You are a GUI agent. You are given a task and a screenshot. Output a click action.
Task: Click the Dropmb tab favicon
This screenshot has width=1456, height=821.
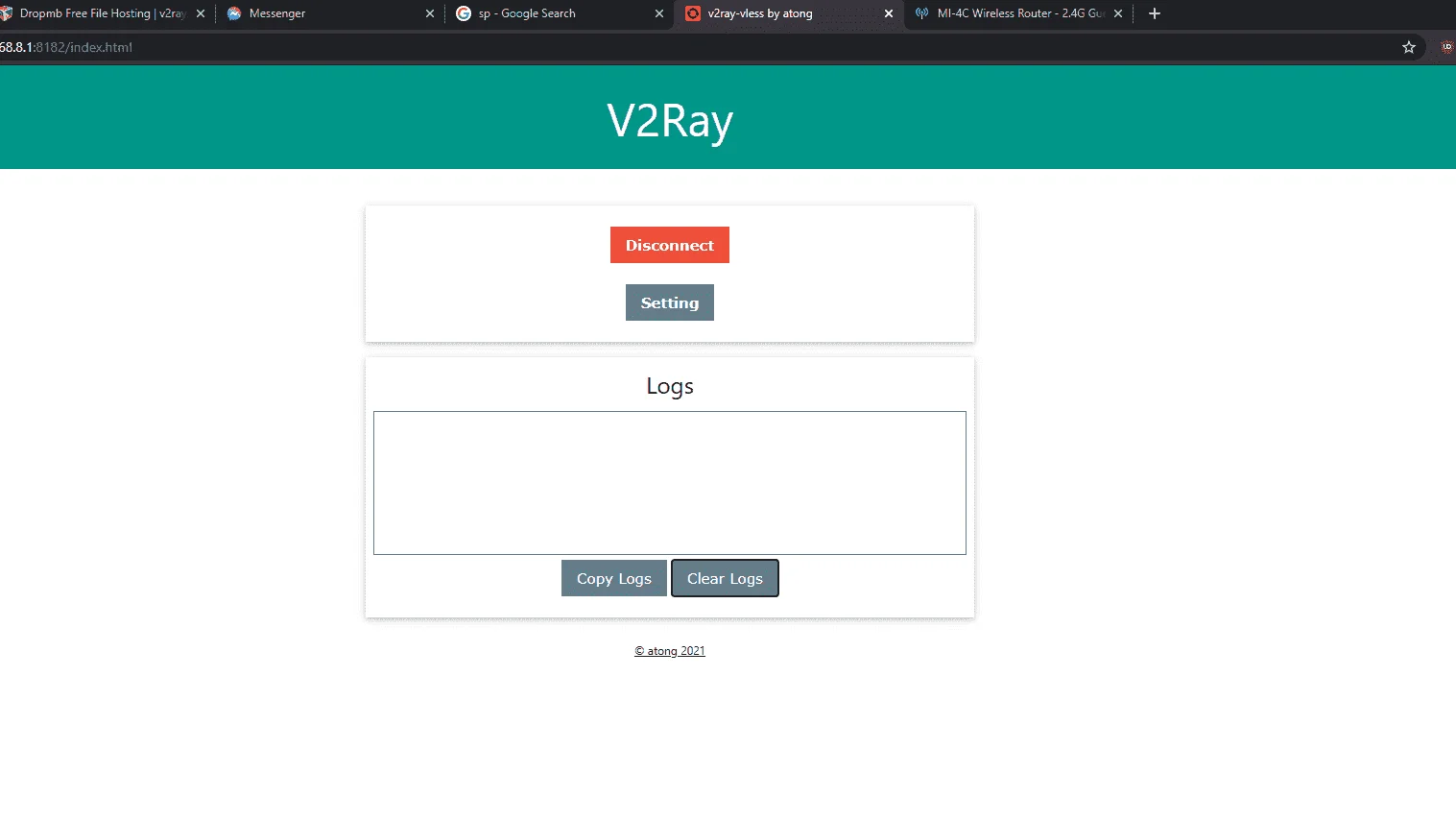pos(6,13)
